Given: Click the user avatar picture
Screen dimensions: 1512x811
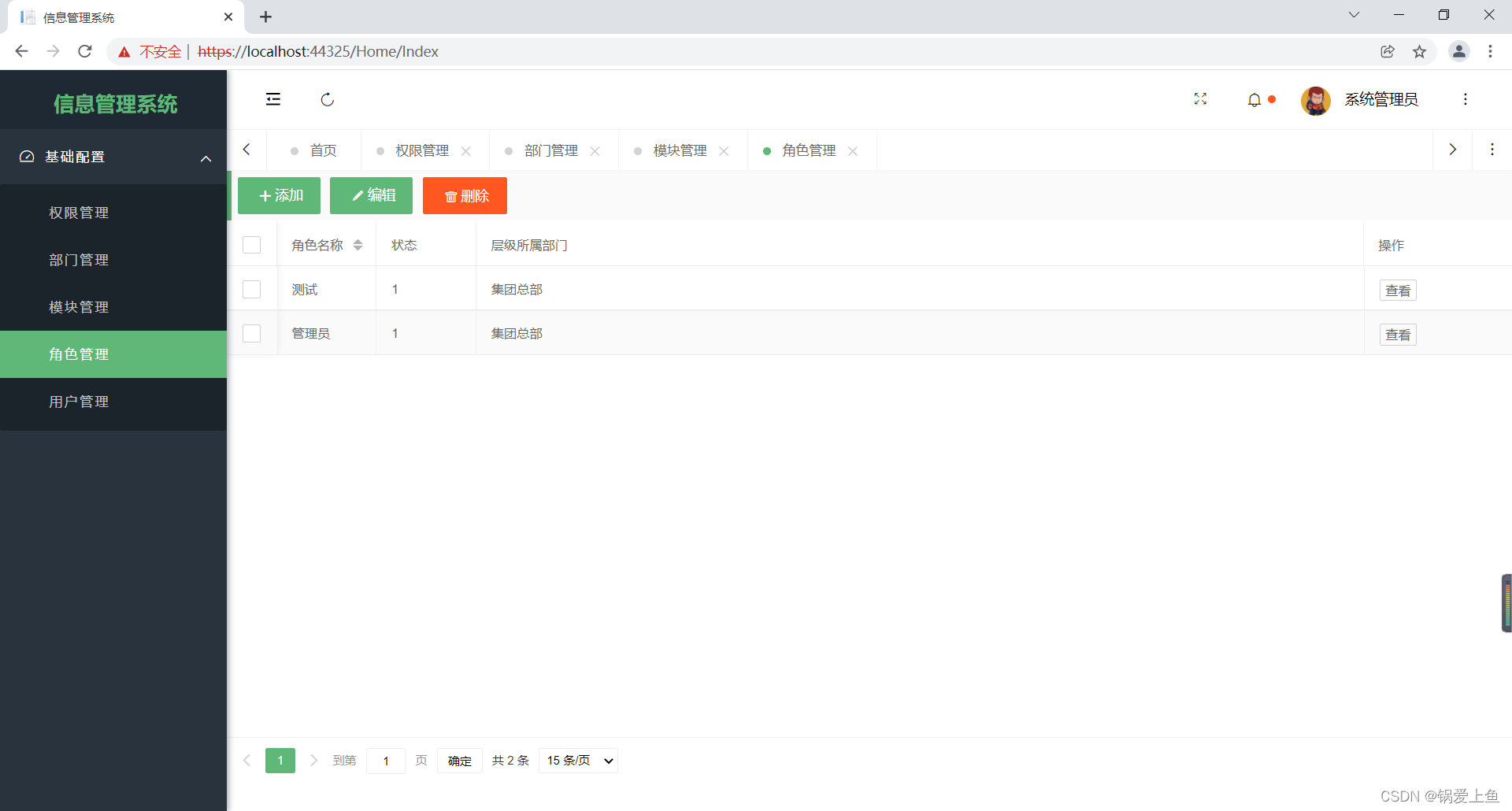Looking at the screenshot, I should point(1315,100).
